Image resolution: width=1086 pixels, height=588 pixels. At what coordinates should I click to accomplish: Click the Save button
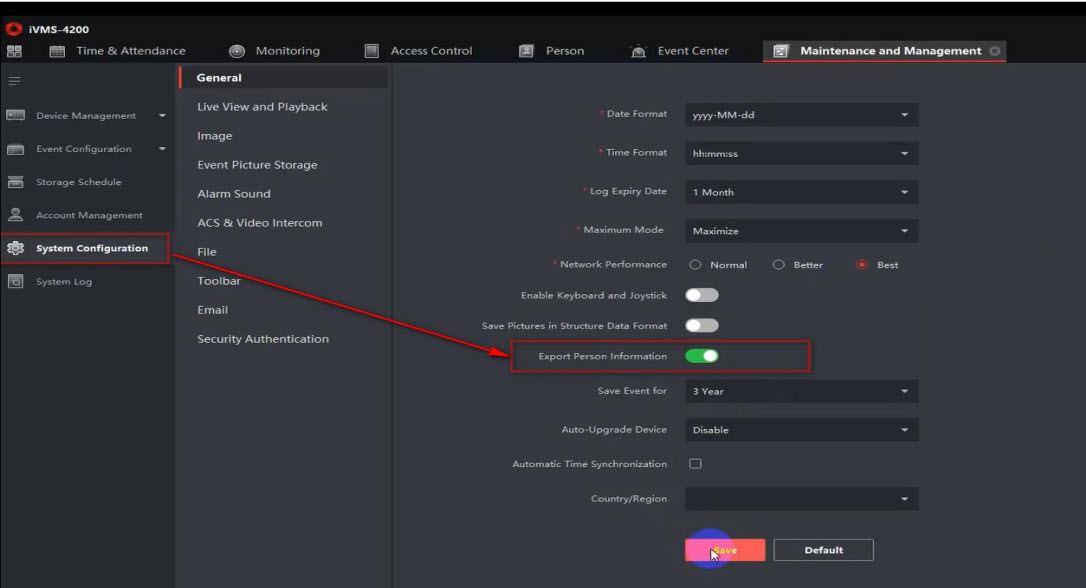[x=725, y=550]
